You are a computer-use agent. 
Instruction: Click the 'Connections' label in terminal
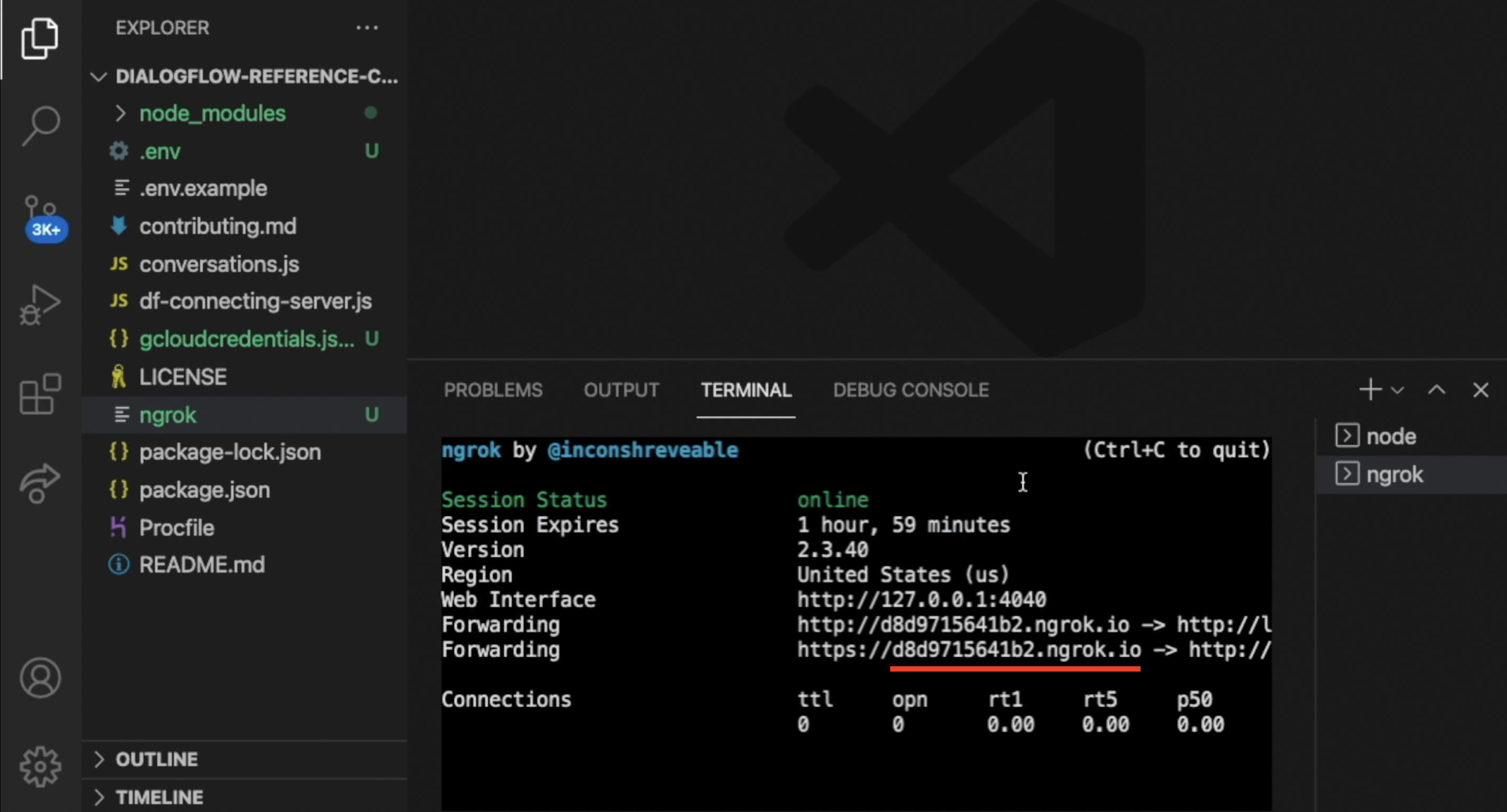[x=506, y=699]
